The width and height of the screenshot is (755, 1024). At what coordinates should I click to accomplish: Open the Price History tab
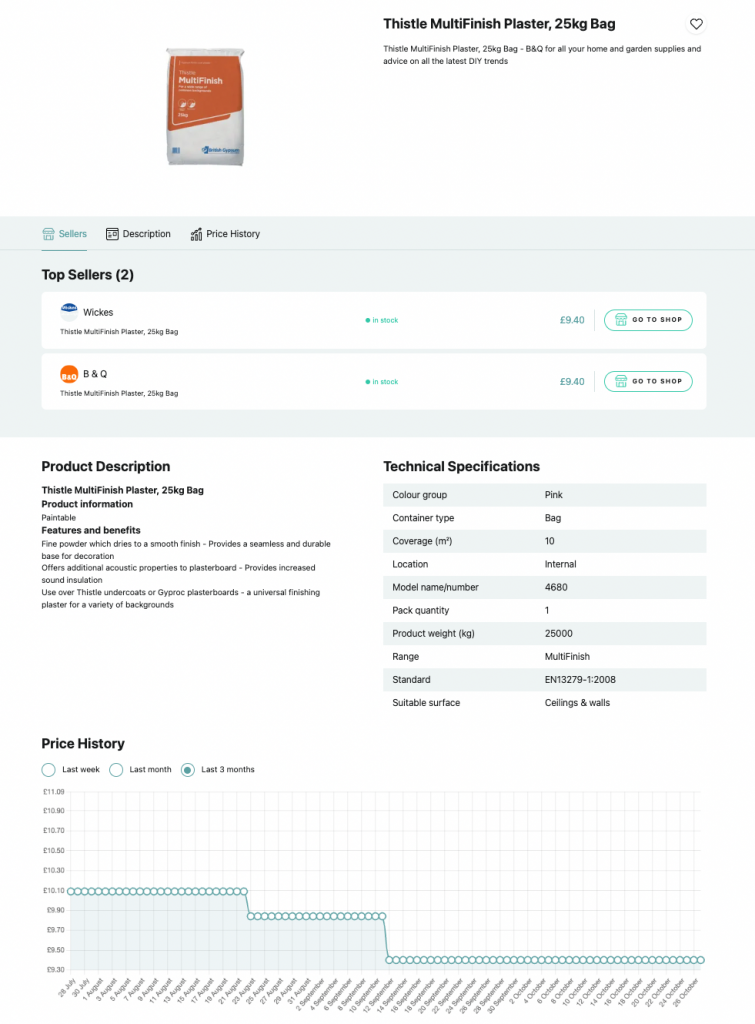tap(225, 234)
